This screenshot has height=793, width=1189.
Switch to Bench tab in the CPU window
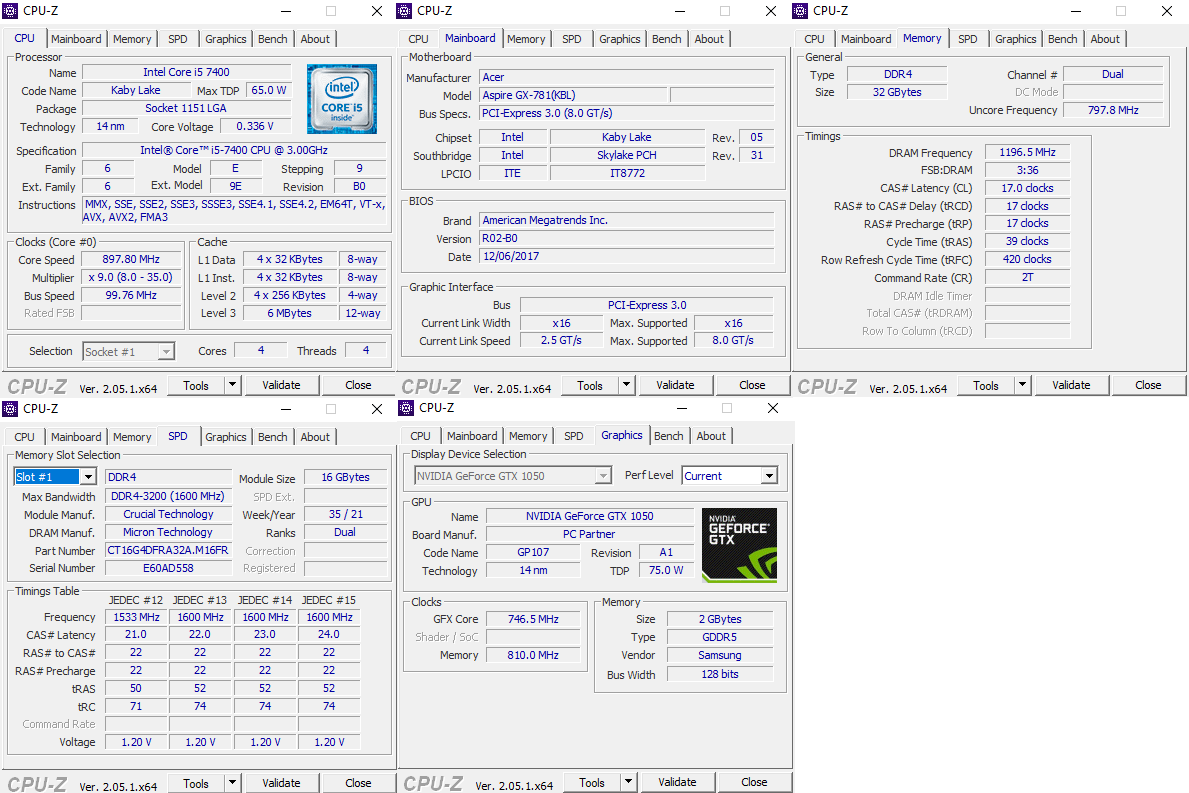point(272,39)
